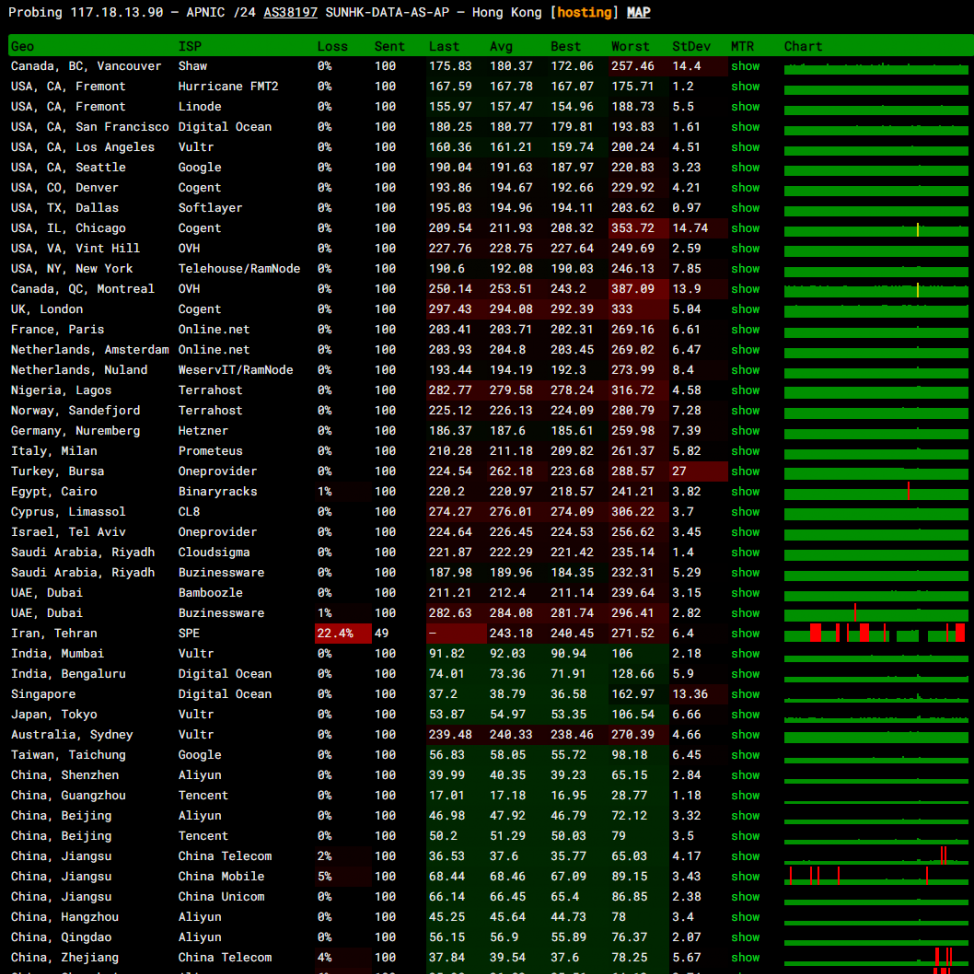The height and width of the screenshot is (974, 974).
Task: Show MTR for Dallas Softlayer row
Action: tap(745, 208)
